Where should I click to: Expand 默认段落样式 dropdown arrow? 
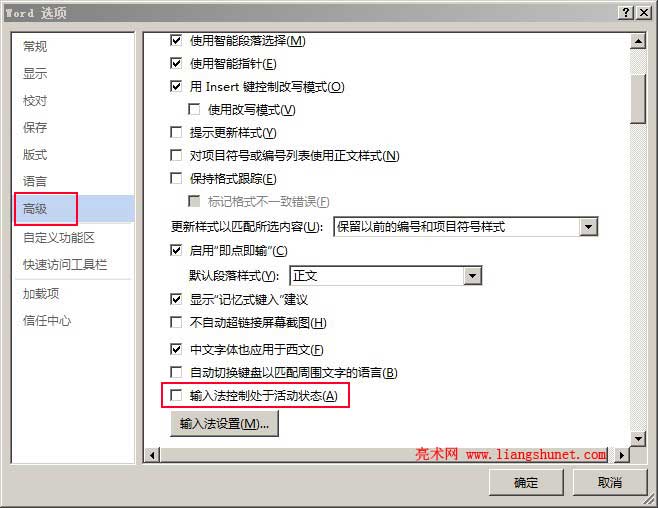[473, 276]
